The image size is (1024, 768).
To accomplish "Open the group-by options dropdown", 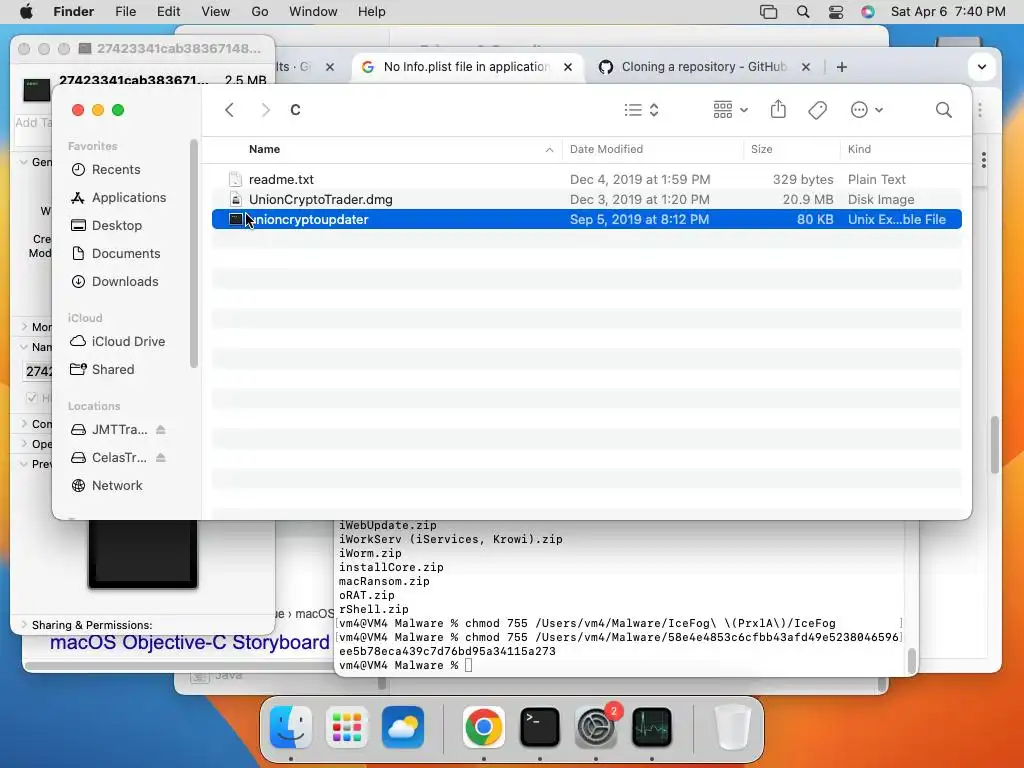I will pyautogui.click(x=730, y=110).
